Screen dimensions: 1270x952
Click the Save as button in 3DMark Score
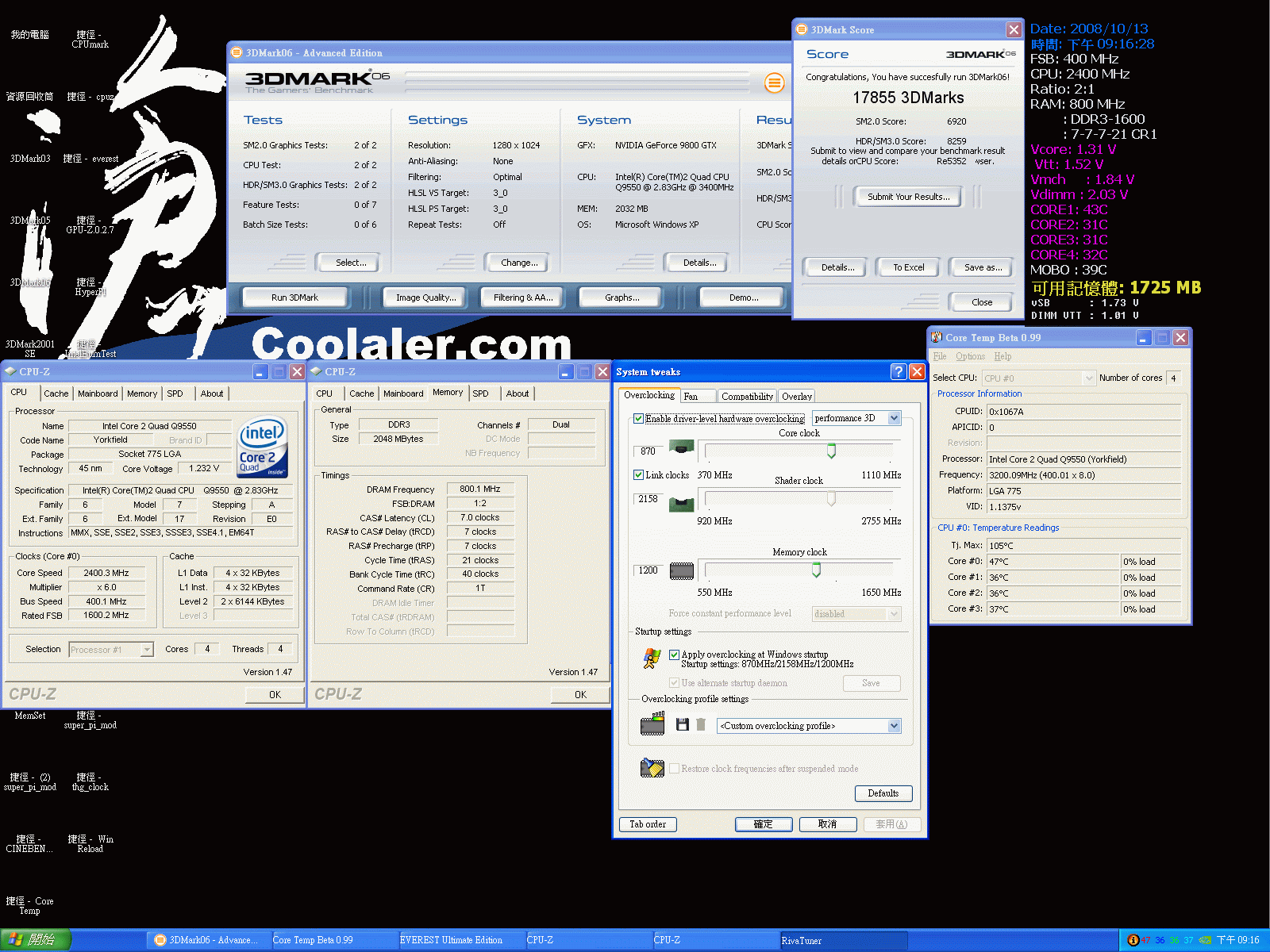point(983,267)
